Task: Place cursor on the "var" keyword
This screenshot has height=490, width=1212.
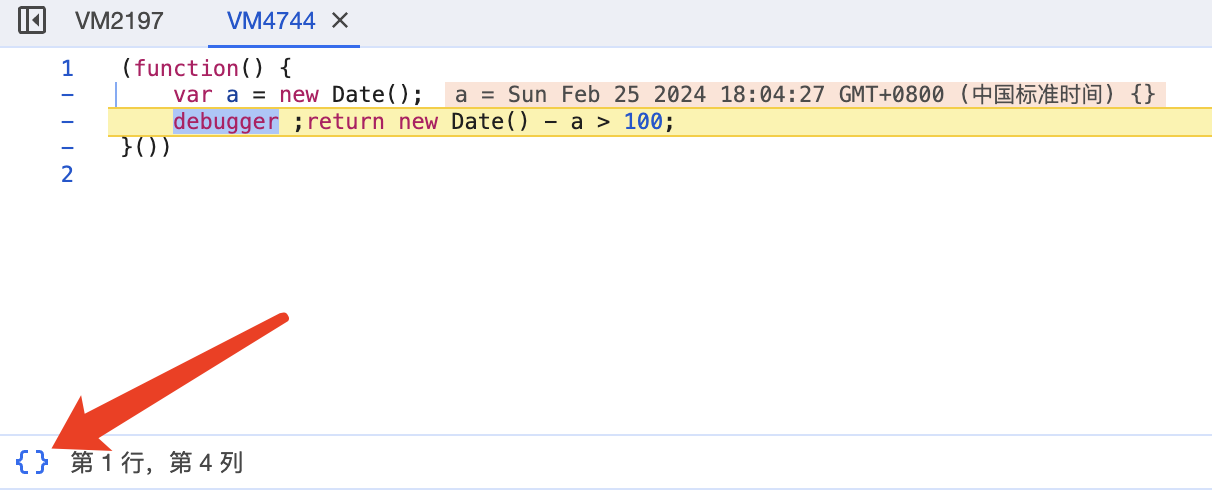Action: 192,95
